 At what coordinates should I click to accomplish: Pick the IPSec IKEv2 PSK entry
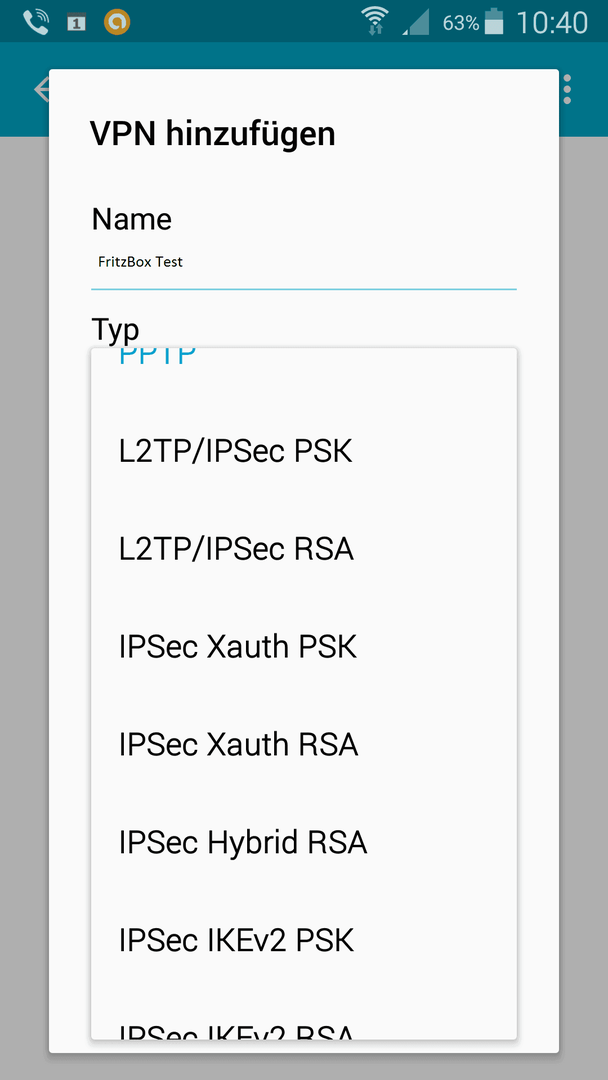[x=304, y=940]
